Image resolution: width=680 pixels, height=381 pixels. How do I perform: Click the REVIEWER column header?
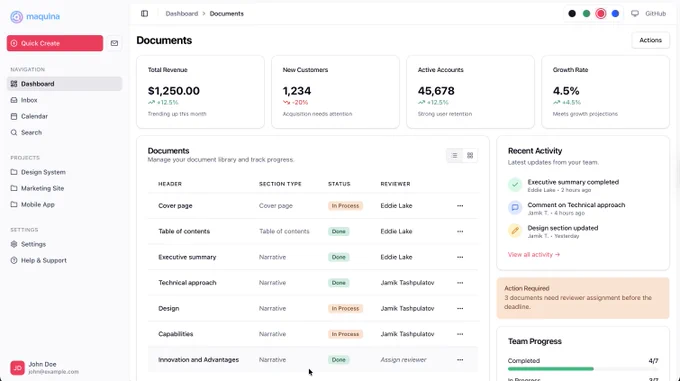395,184
